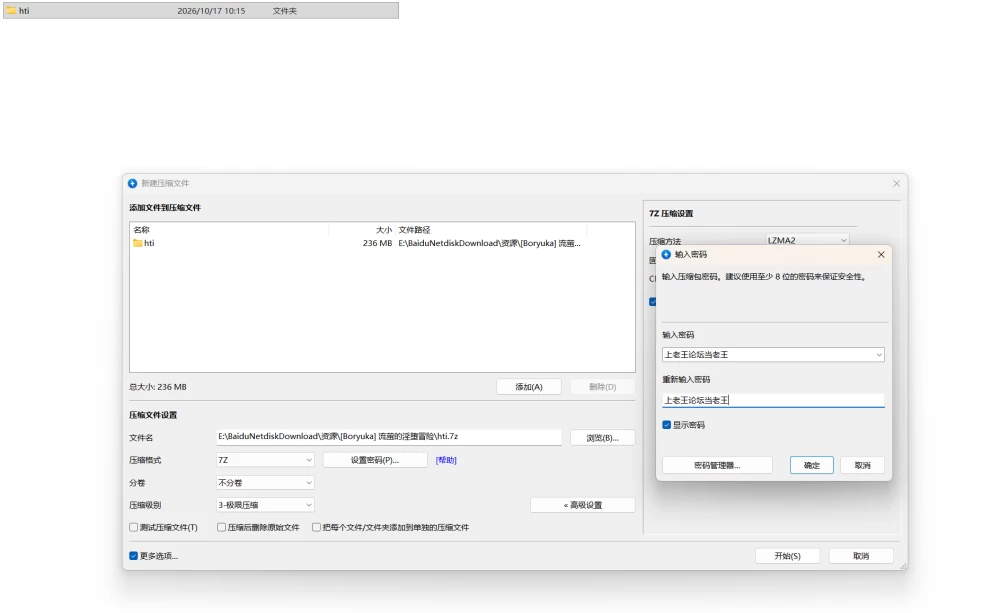1000x613 pixels.
Task: Toggle 更多选项 checkbox
Action: coord(133,556)
